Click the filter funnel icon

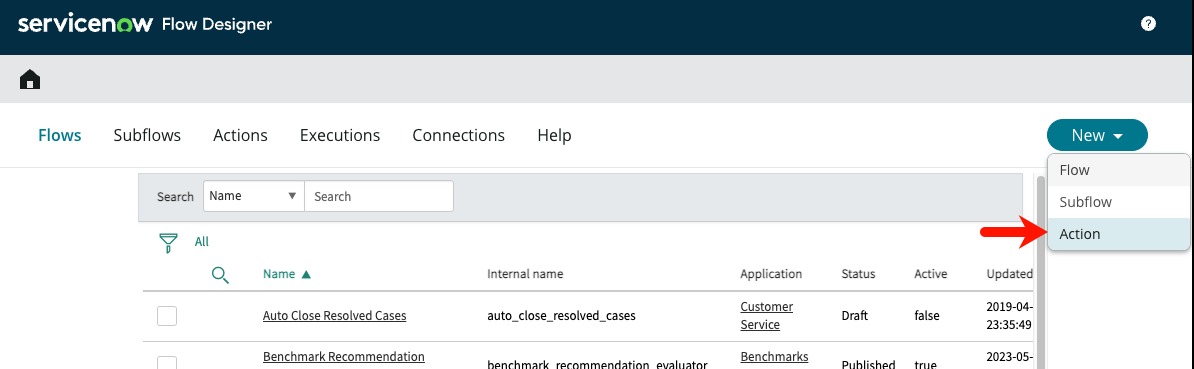tap(168, 243)
